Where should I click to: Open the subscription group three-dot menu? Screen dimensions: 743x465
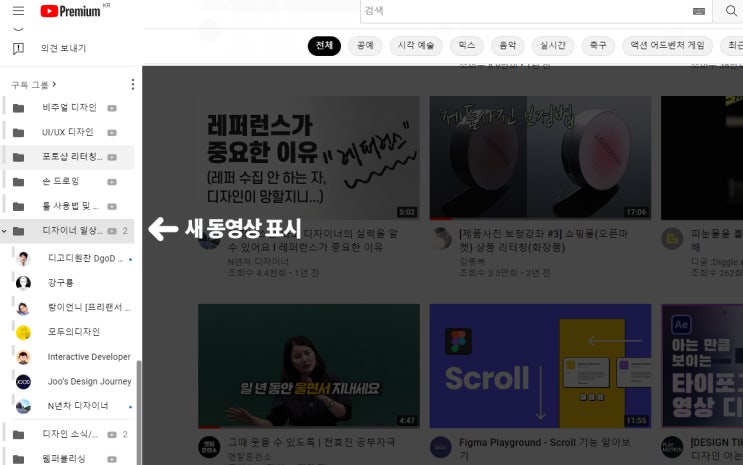pyautogui.click(x=133, y=84)
